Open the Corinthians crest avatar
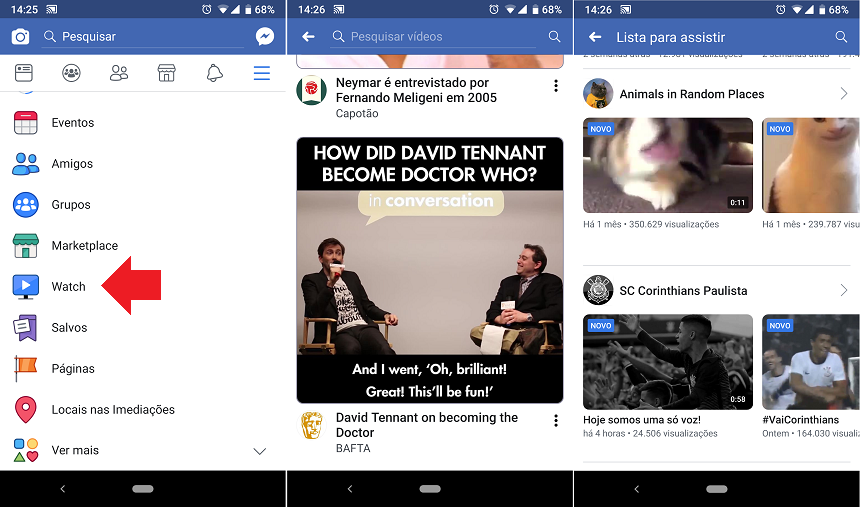Screen dimensions: 860x507 (x=598, y=290)
